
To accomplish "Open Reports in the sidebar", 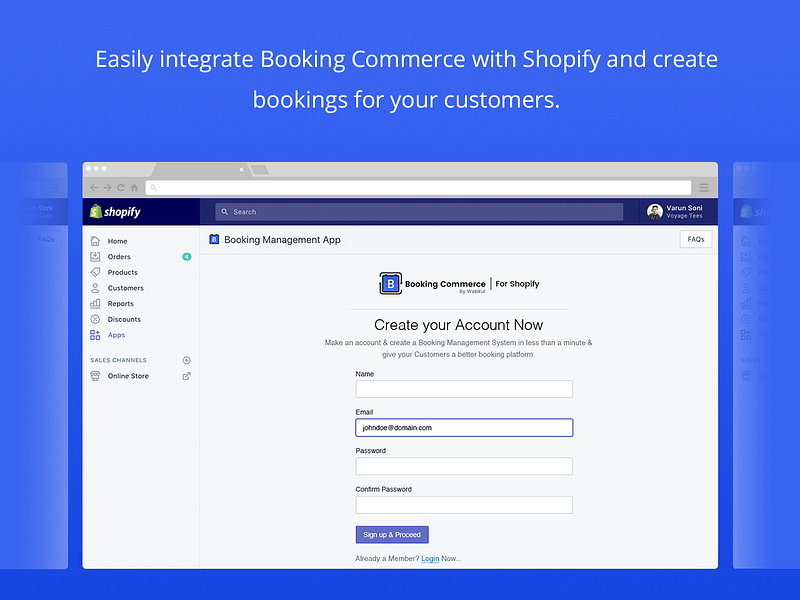I will pyautogui.click(x=120, y=304).
